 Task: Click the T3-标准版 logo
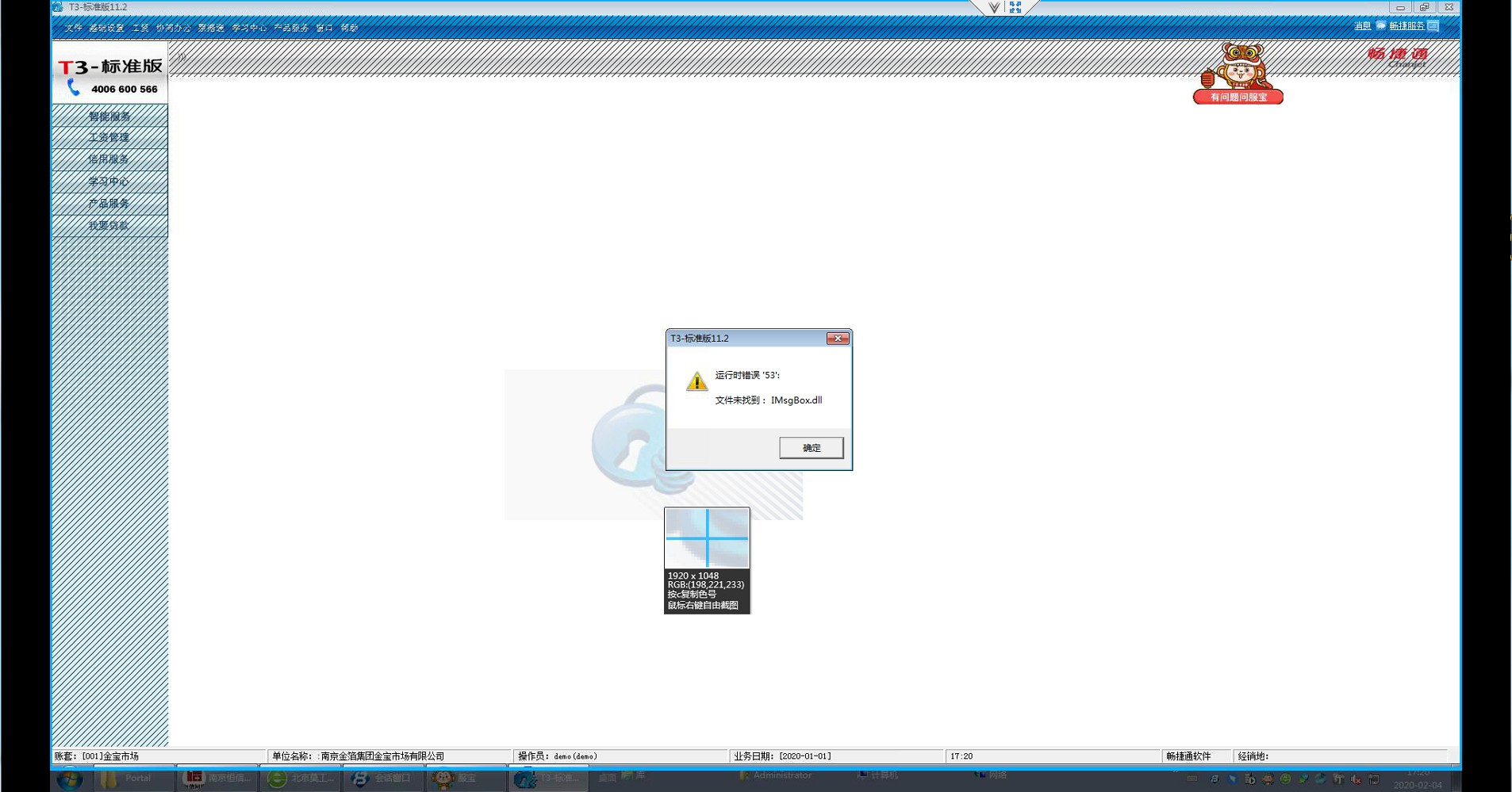(x=109, y=67)
